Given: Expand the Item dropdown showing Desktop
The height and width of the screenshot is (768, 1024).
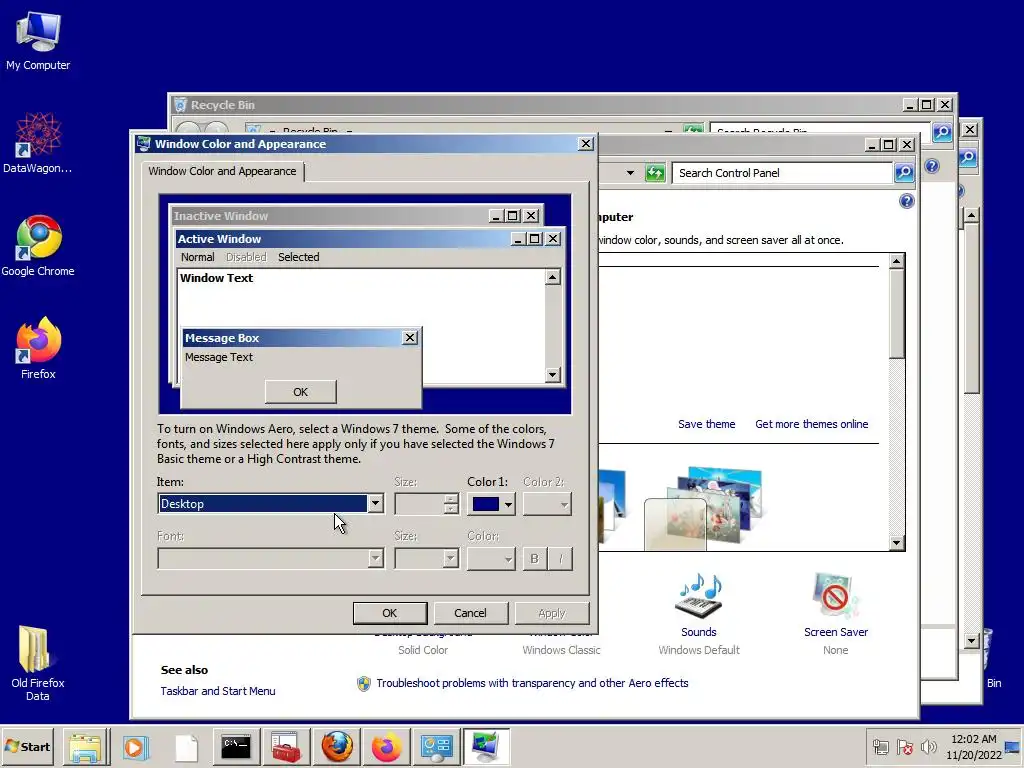Looking at the screenshot, I should pos(376,504).
